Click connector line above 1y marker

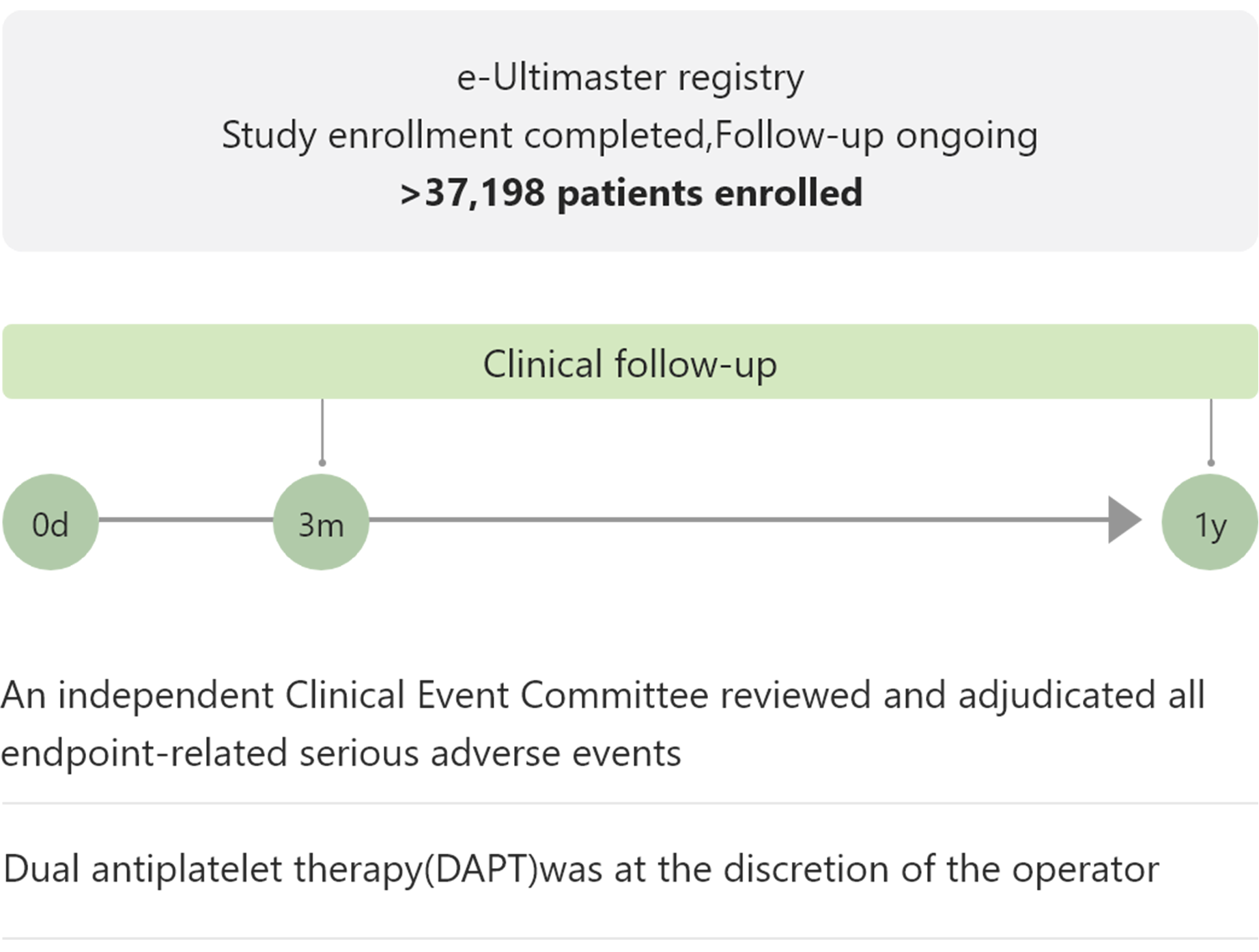coord(1211,430)
